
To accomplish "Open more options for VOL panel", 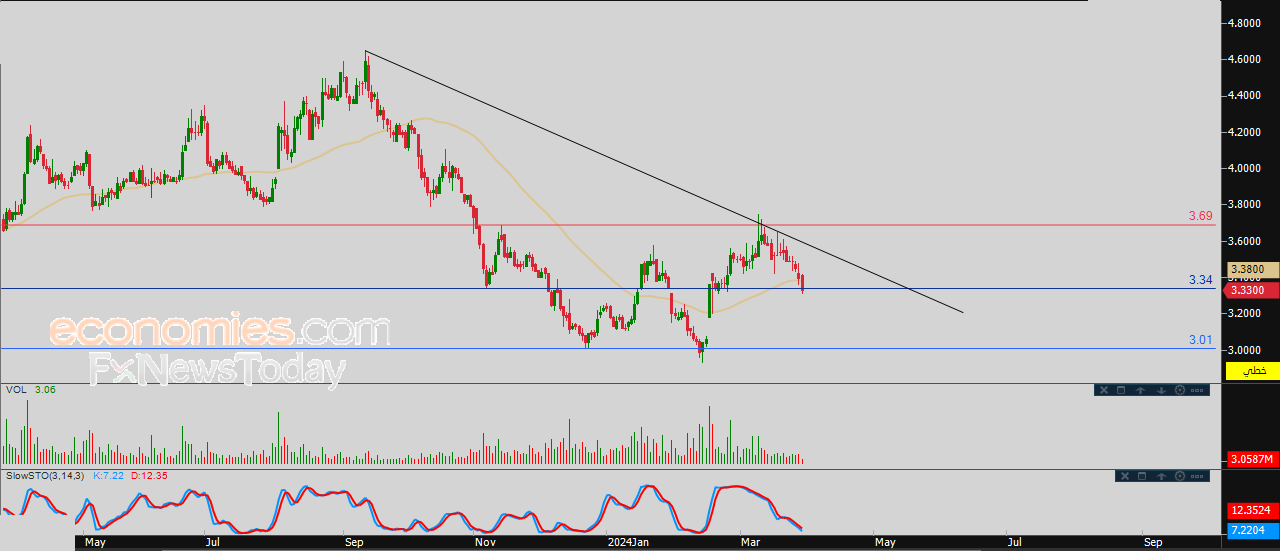I will [x=1199, y=390].
